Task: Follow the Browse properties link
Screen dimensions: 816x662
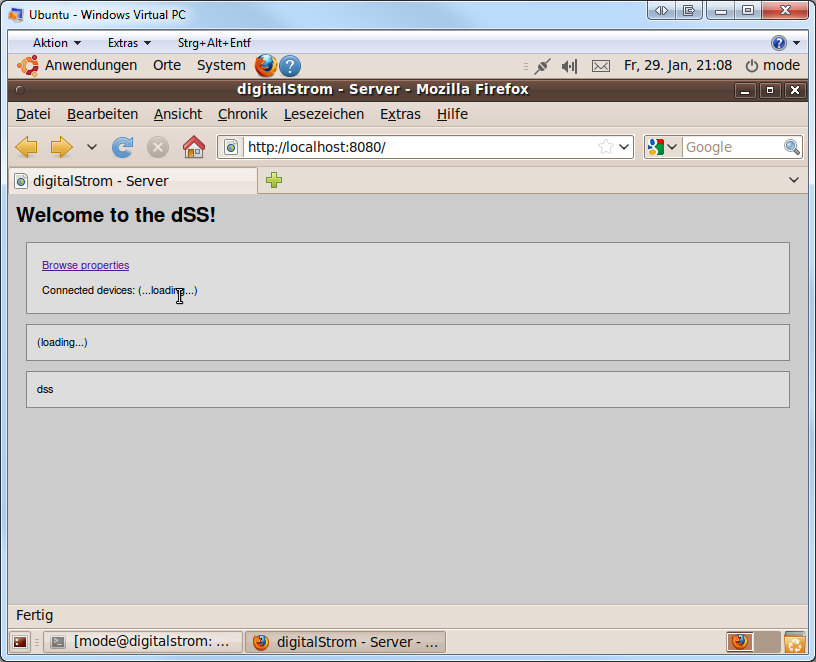Action: pos(85,265)
